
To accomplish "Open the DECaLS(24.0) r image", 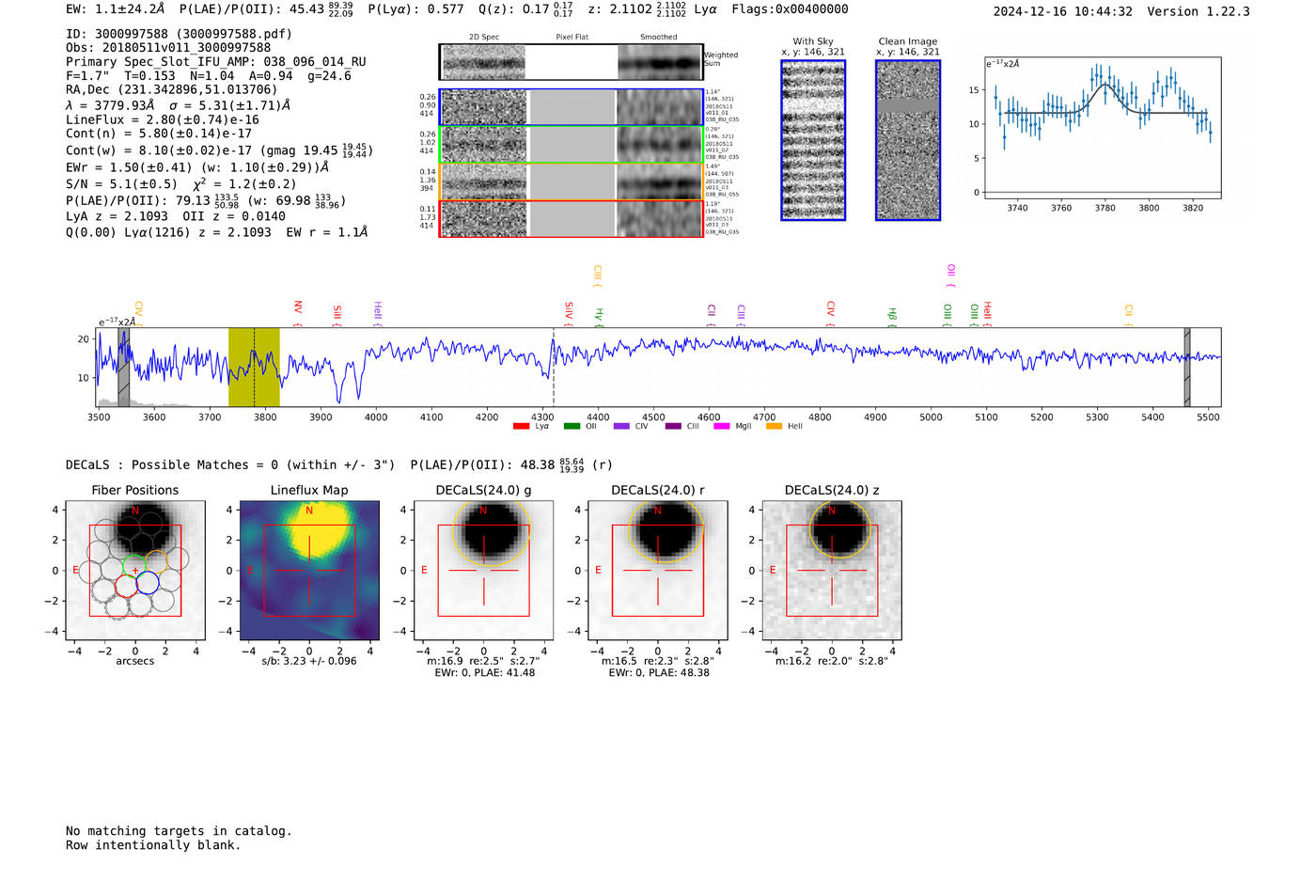I will (x=658, y=570).
